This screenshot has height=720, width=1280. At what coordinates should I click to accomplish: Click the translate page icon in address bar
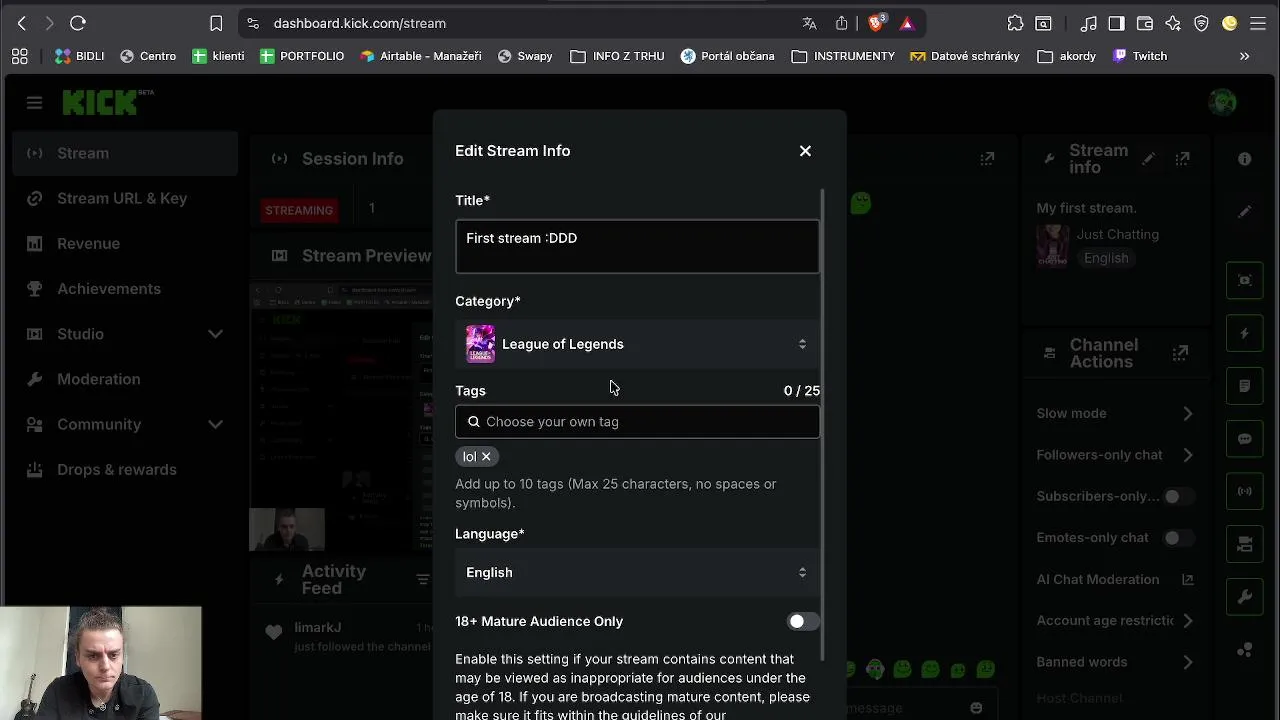(x=809, y=23)
